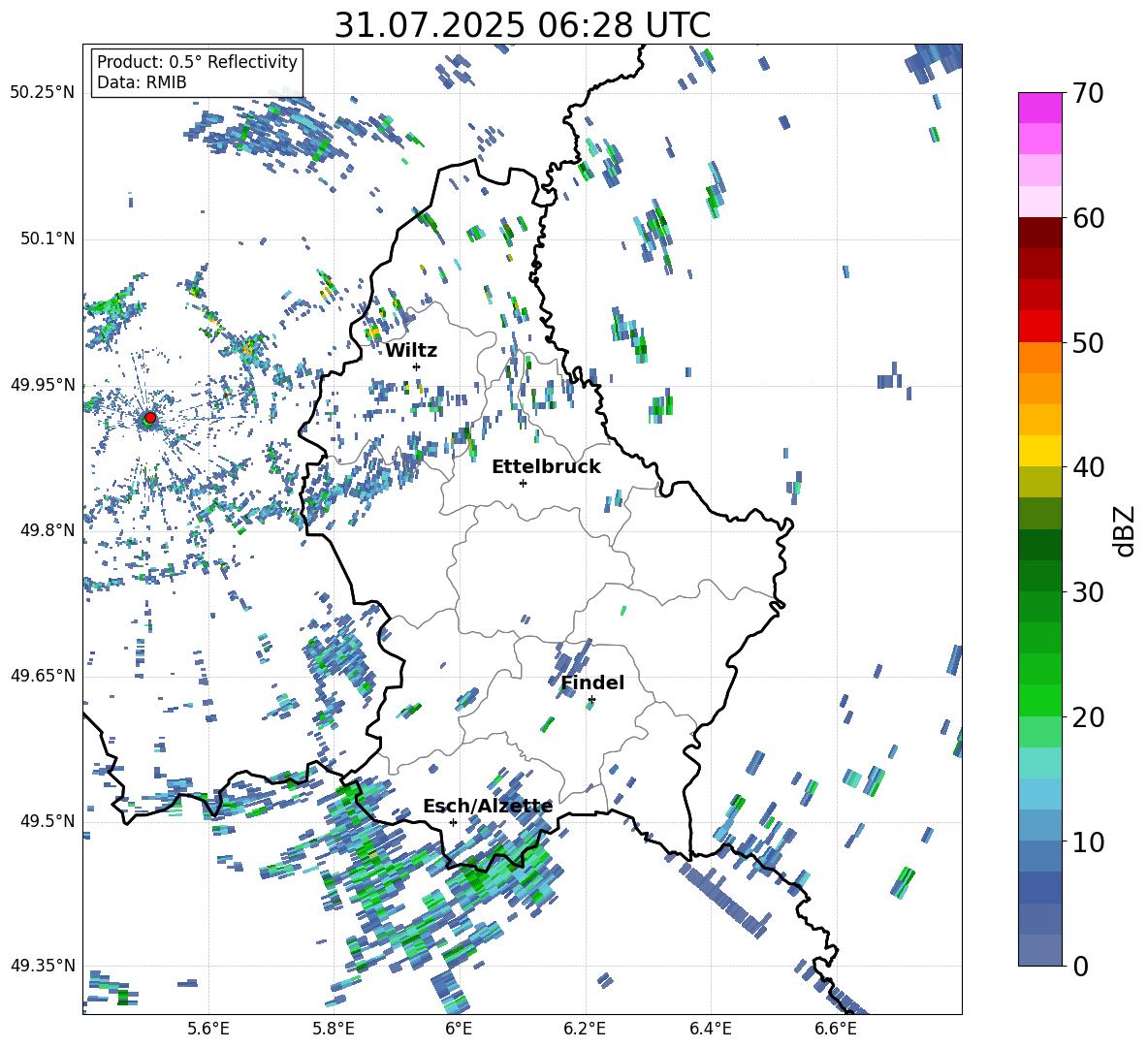This screenshot has width=1148, height=1048.
Task: Click the 50.25°N latitude label
Action: pyautogui.click(x=43, y=93)
